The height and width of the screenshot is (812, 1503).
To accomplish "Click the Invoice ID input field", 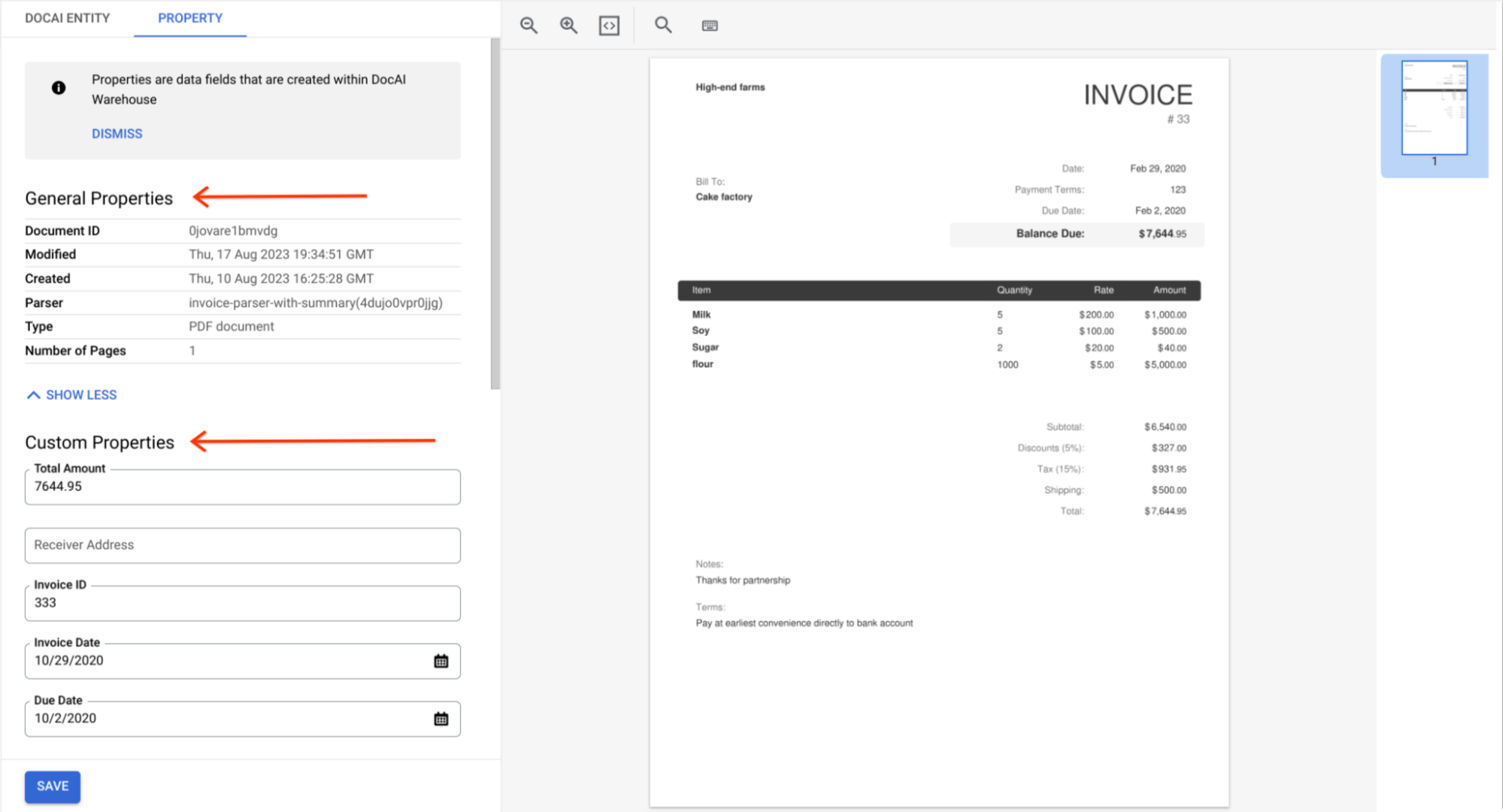I will pos(242,603).
